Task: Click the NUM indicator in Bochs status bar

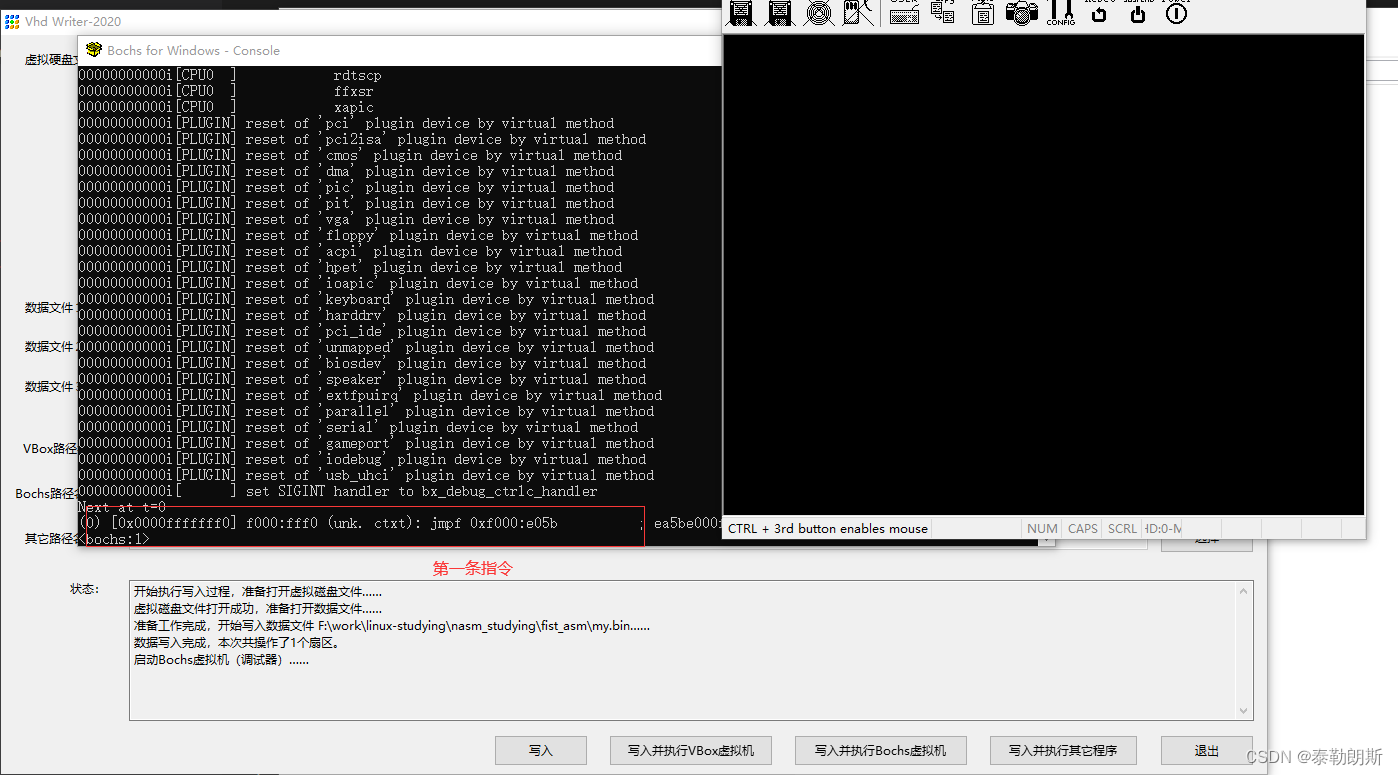Action: [x=1042, y=528]
